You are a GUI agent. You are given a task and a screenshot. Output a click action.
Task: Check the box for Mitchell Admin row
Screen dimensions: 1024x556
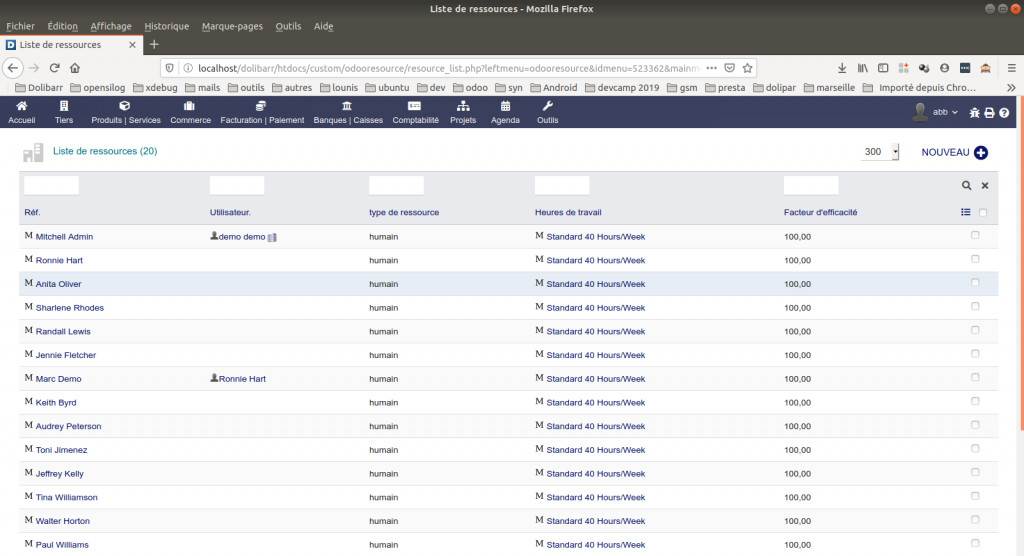coord(975,236)
